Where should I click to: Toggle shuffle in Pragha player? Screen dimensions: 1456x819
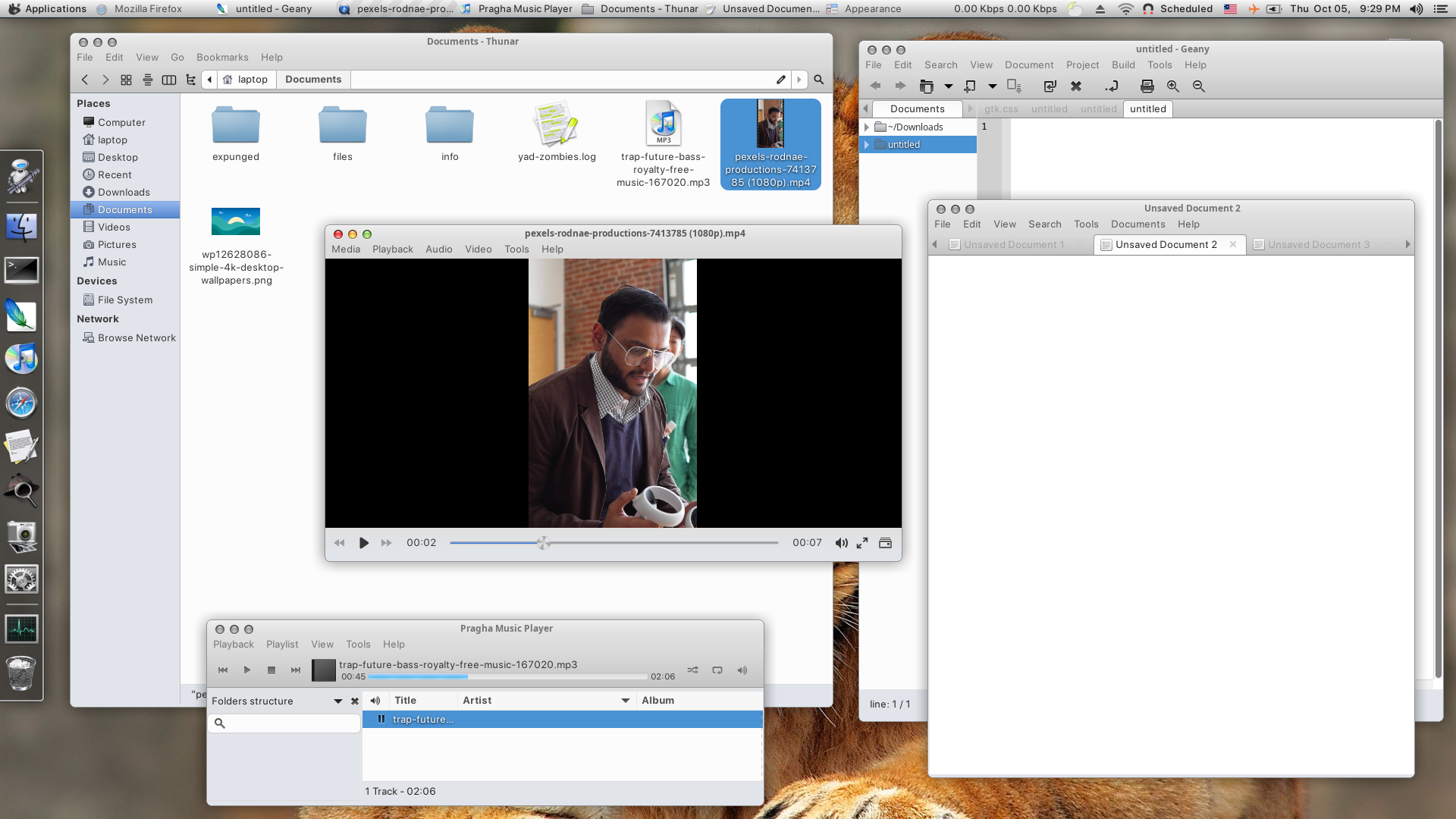click(692, 670)
